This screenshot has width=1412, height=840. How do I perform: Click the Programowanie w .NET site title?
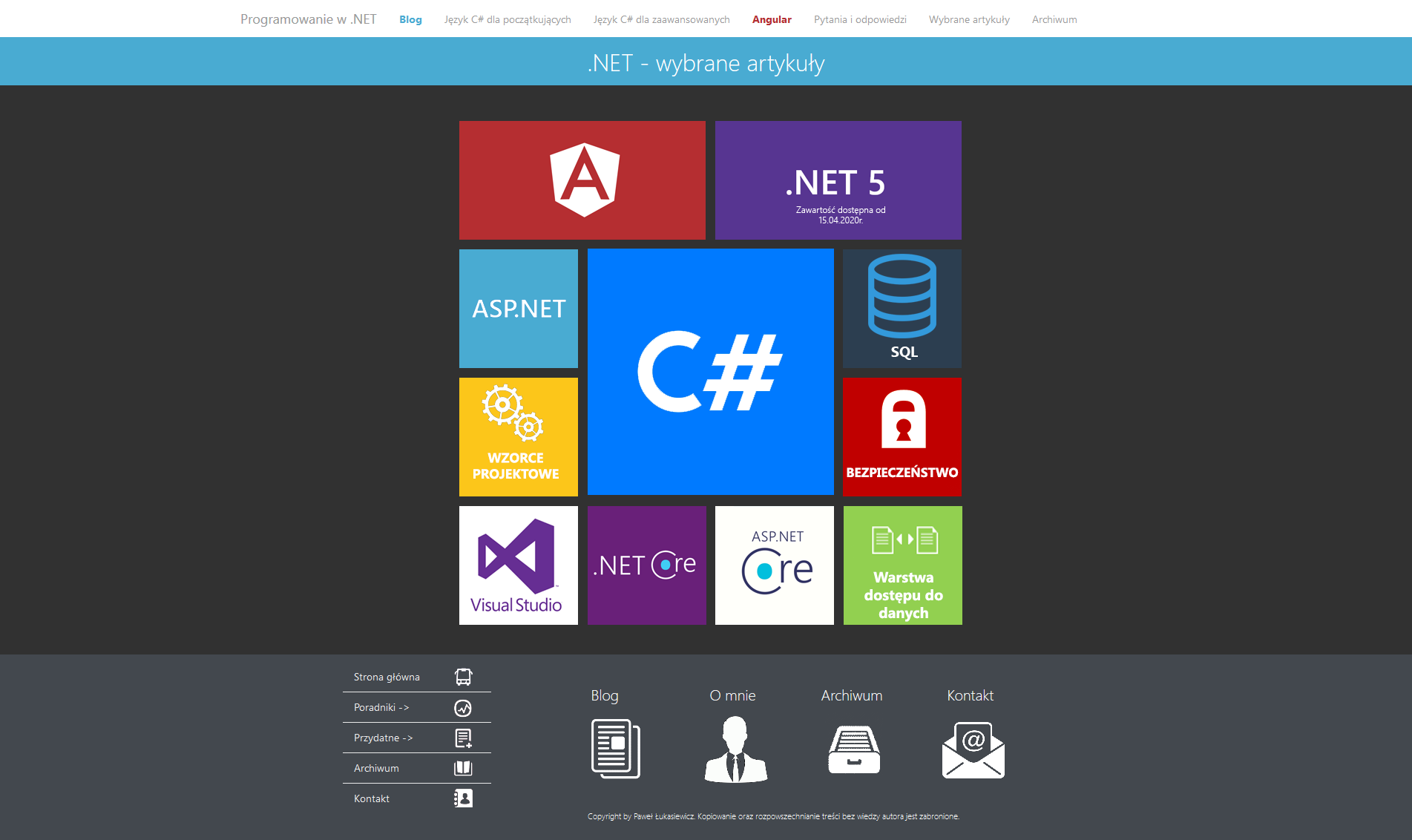[x=309, y=19]
